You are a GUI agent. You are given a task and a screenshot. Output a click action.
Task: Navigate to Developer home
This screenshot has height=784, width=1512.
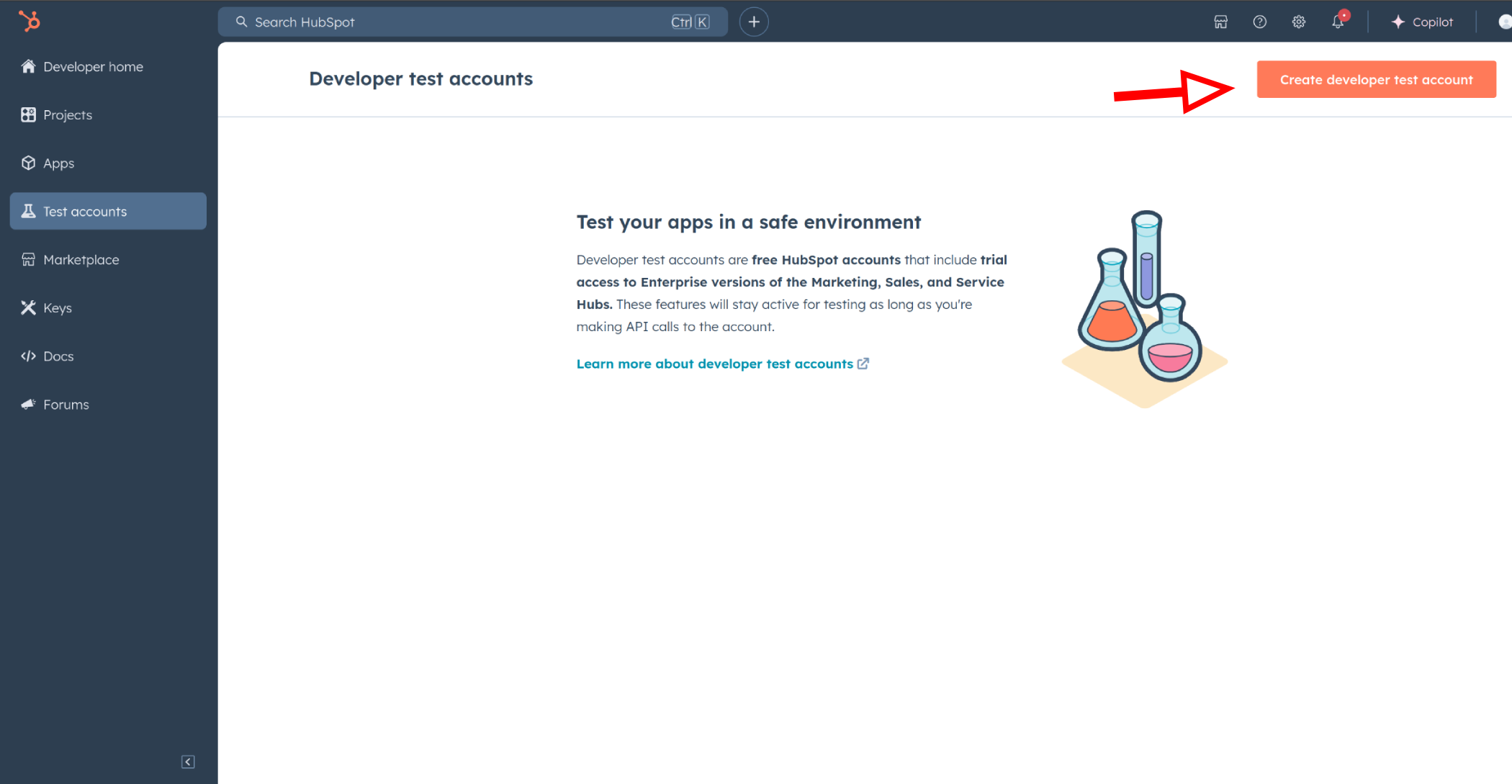[x=92, y=66]
